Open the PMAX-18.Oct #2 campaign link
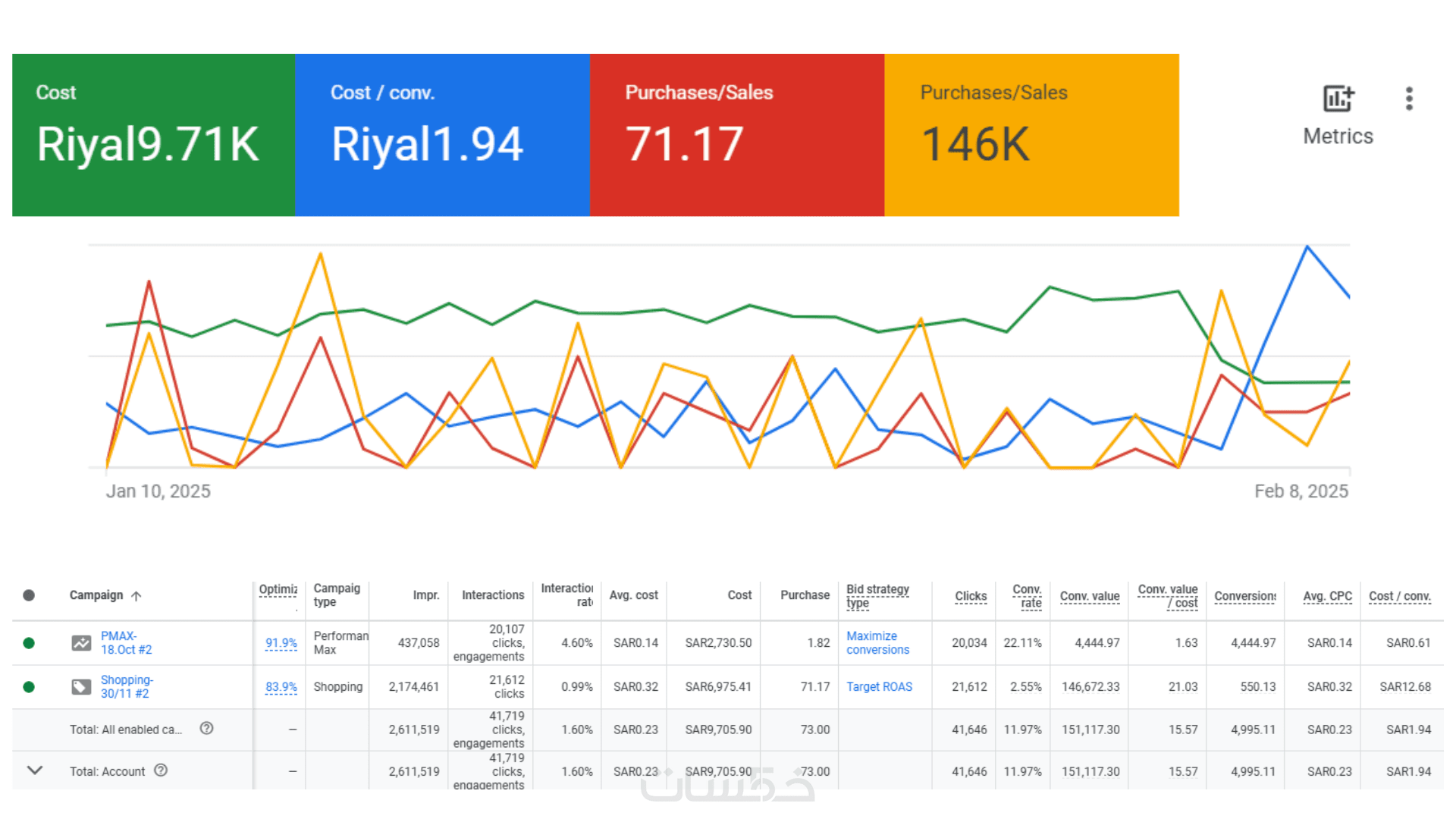Viewport: 1456px width, 819px height. tap(126, 643)
